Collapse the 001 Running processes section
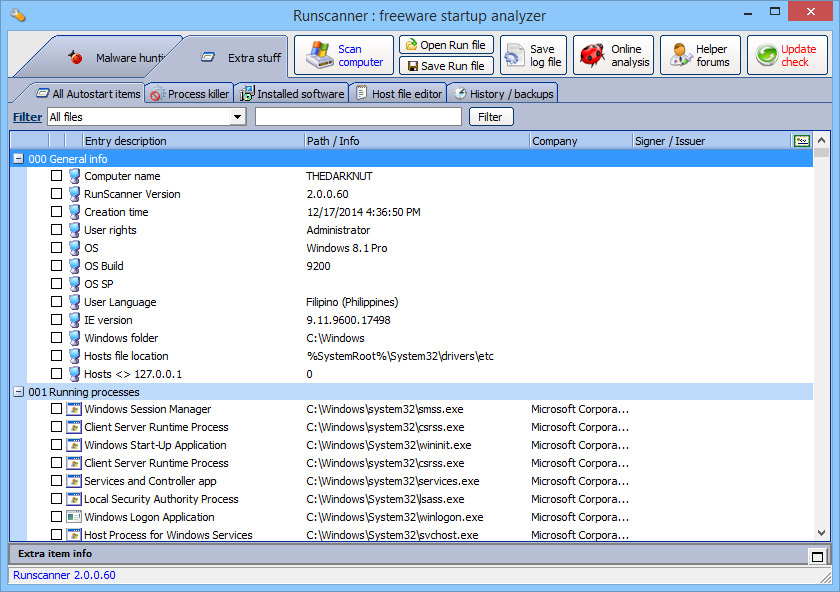Image resolution: width=840 pixels, height=592 pixels. coord(17,391)
